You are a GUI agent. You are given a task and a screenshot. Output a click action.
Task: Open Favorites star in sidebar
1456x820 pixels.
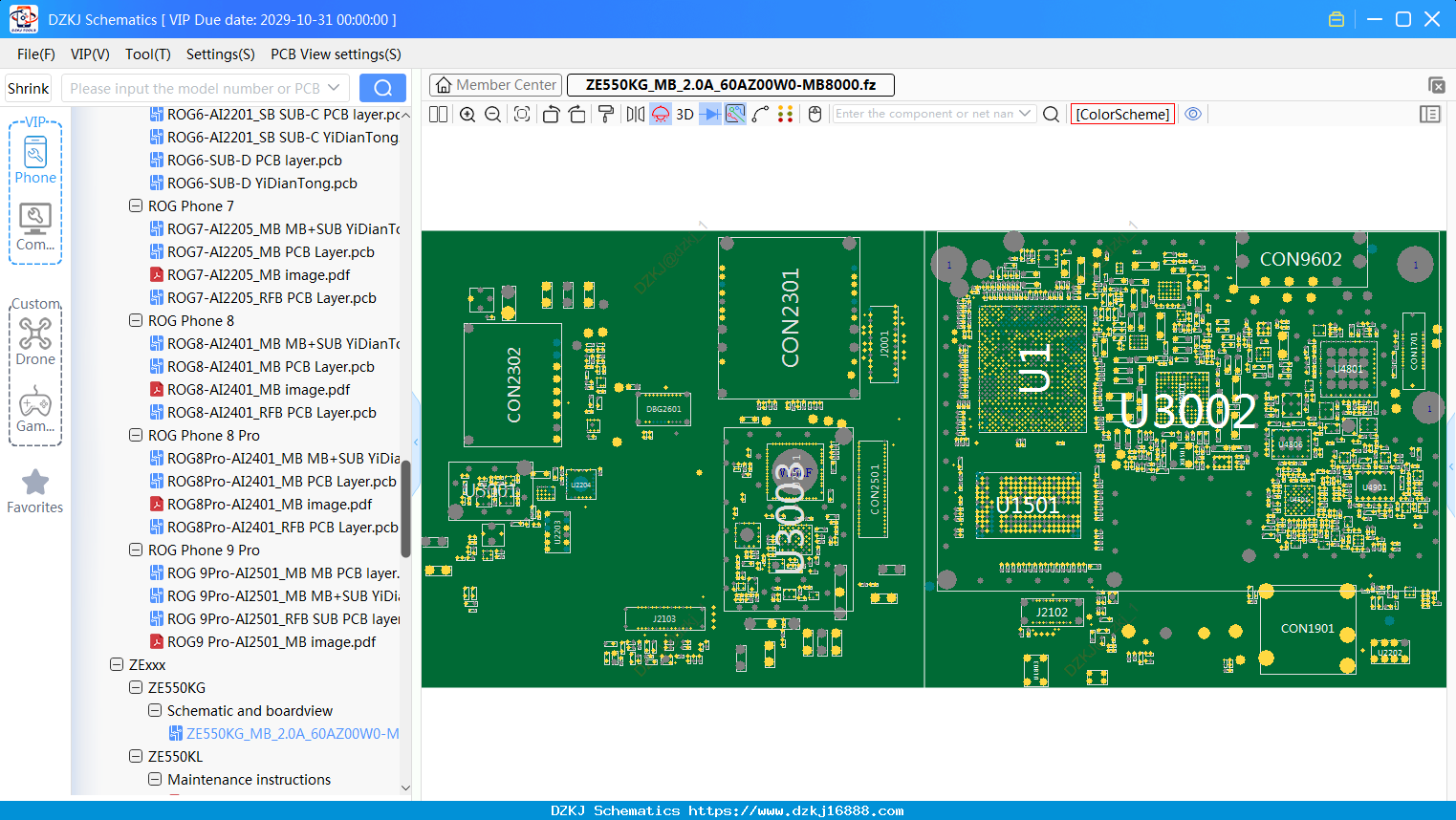pos(35,491)
